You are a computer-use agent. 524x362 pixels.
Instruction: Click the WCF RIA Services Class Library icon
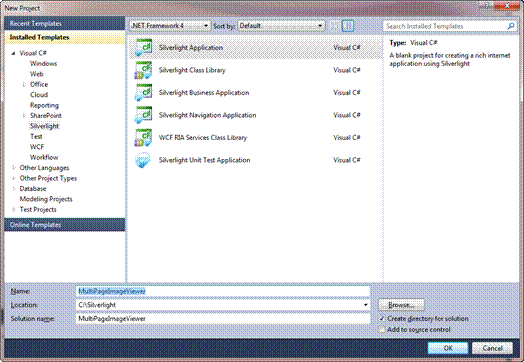pos(143,137)
